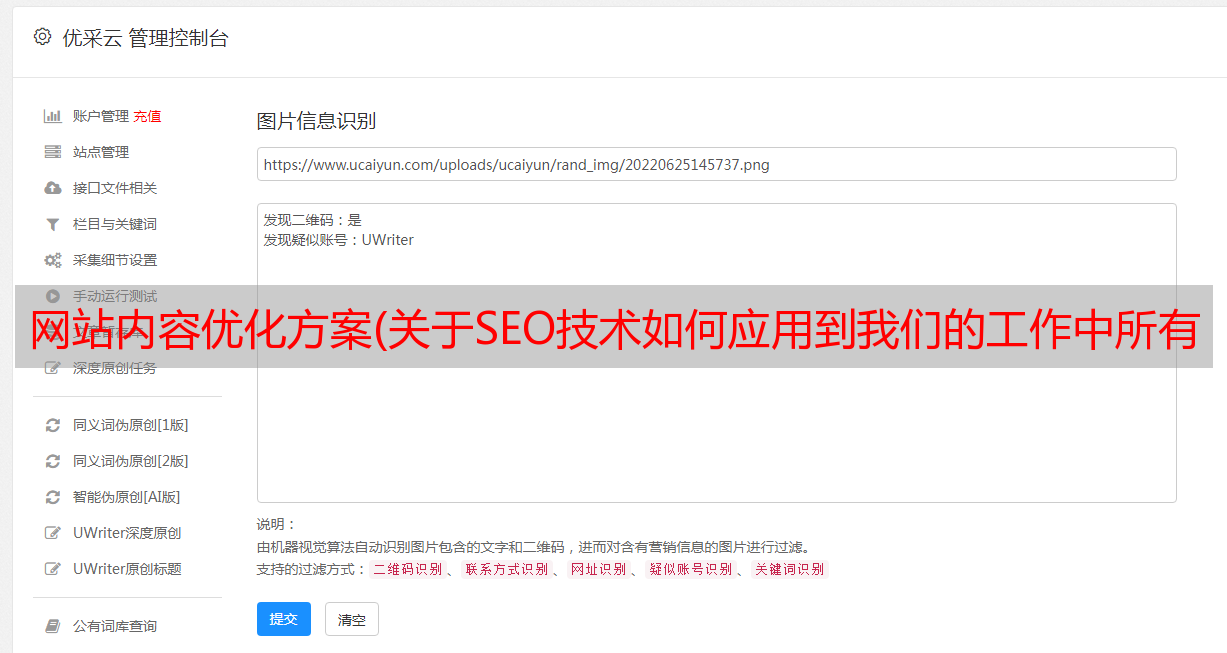Click the cloud upload icon for 接口文件相关

(x=53, y=188)
